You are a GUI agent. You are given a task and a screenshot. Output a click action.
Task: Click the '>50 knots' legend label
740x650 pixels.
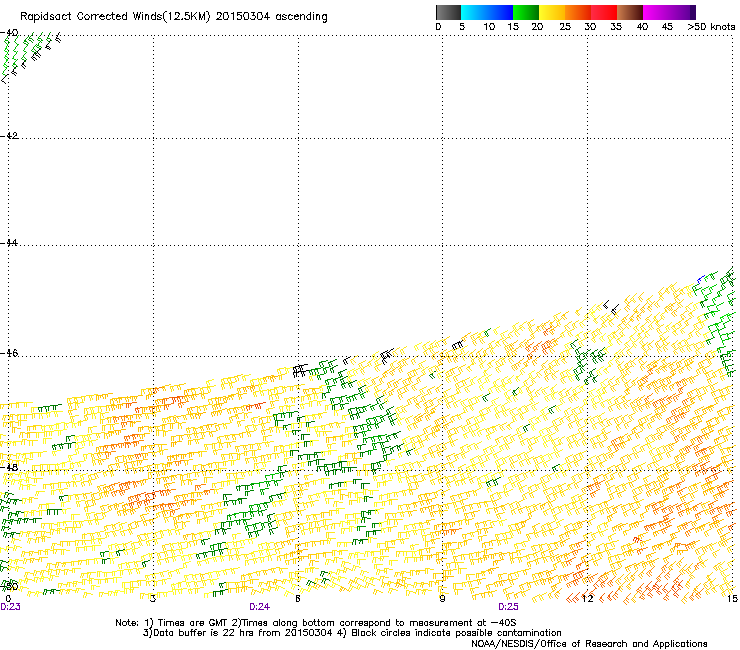(x=711, y=27)
